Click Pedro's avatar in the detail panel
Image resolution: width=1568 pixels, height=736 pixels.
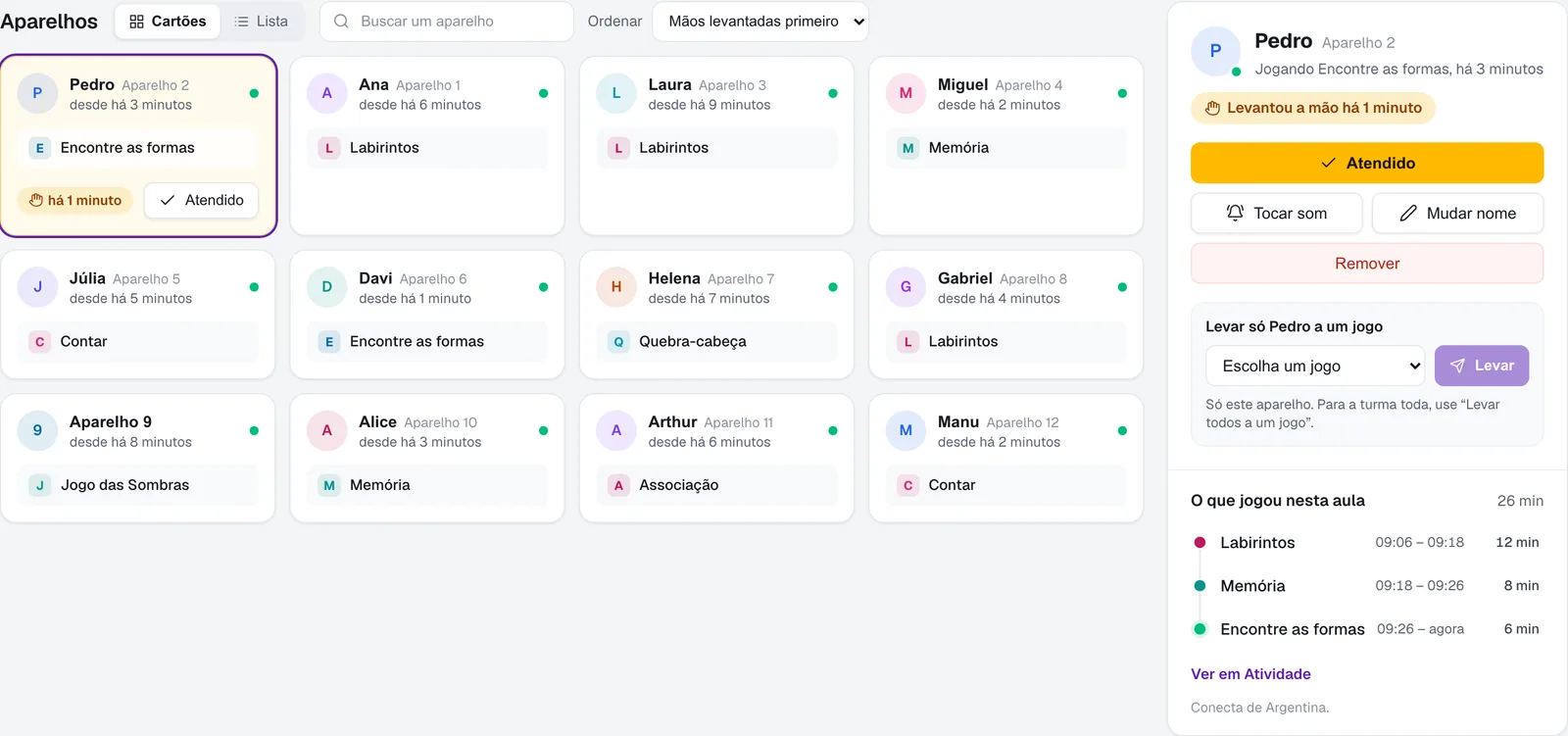click(1215, 51)
